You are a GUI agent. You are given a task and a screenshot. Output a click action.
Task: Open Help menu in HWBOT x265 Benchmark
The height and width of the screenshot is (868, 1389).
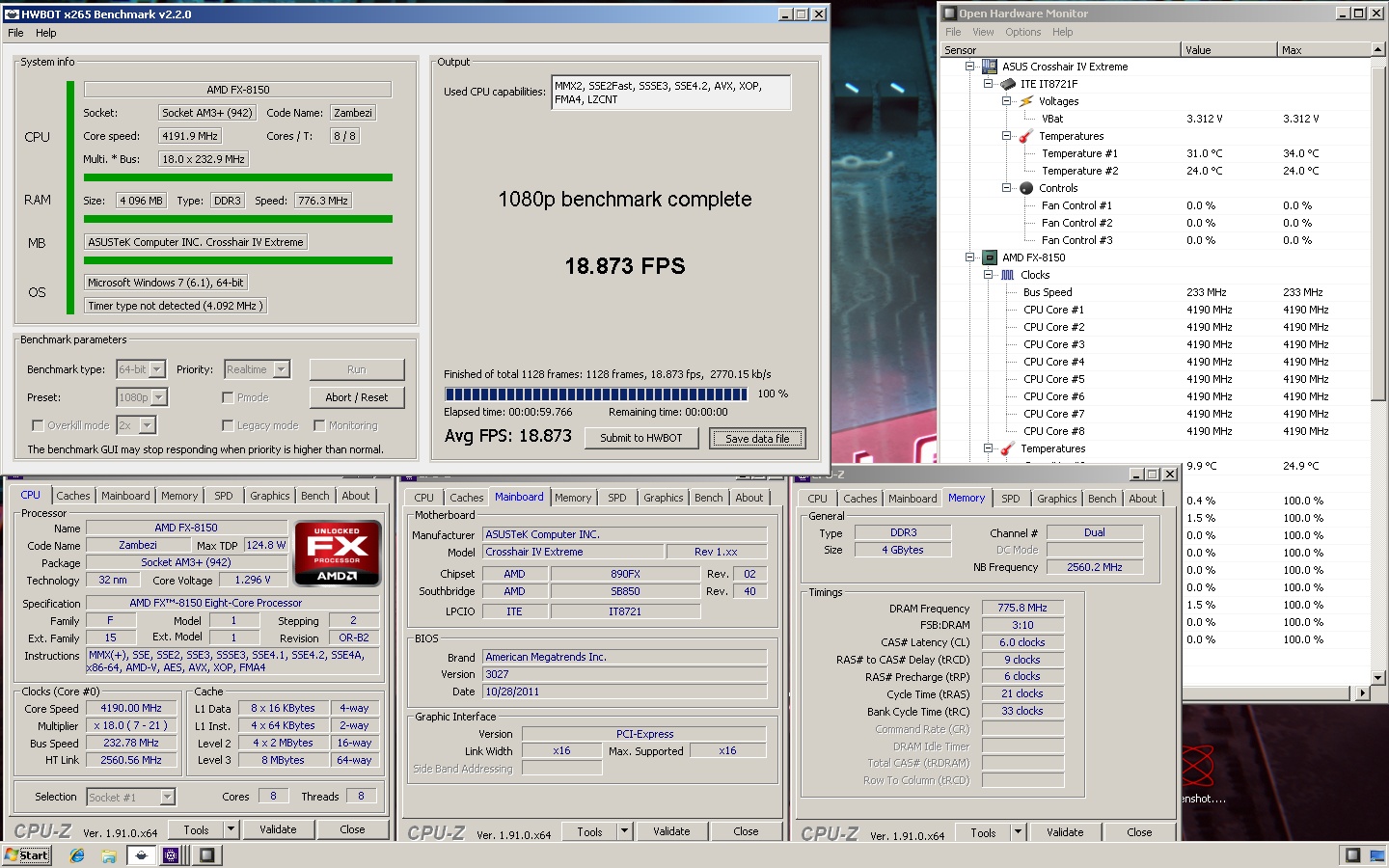[x=46, y=33]
